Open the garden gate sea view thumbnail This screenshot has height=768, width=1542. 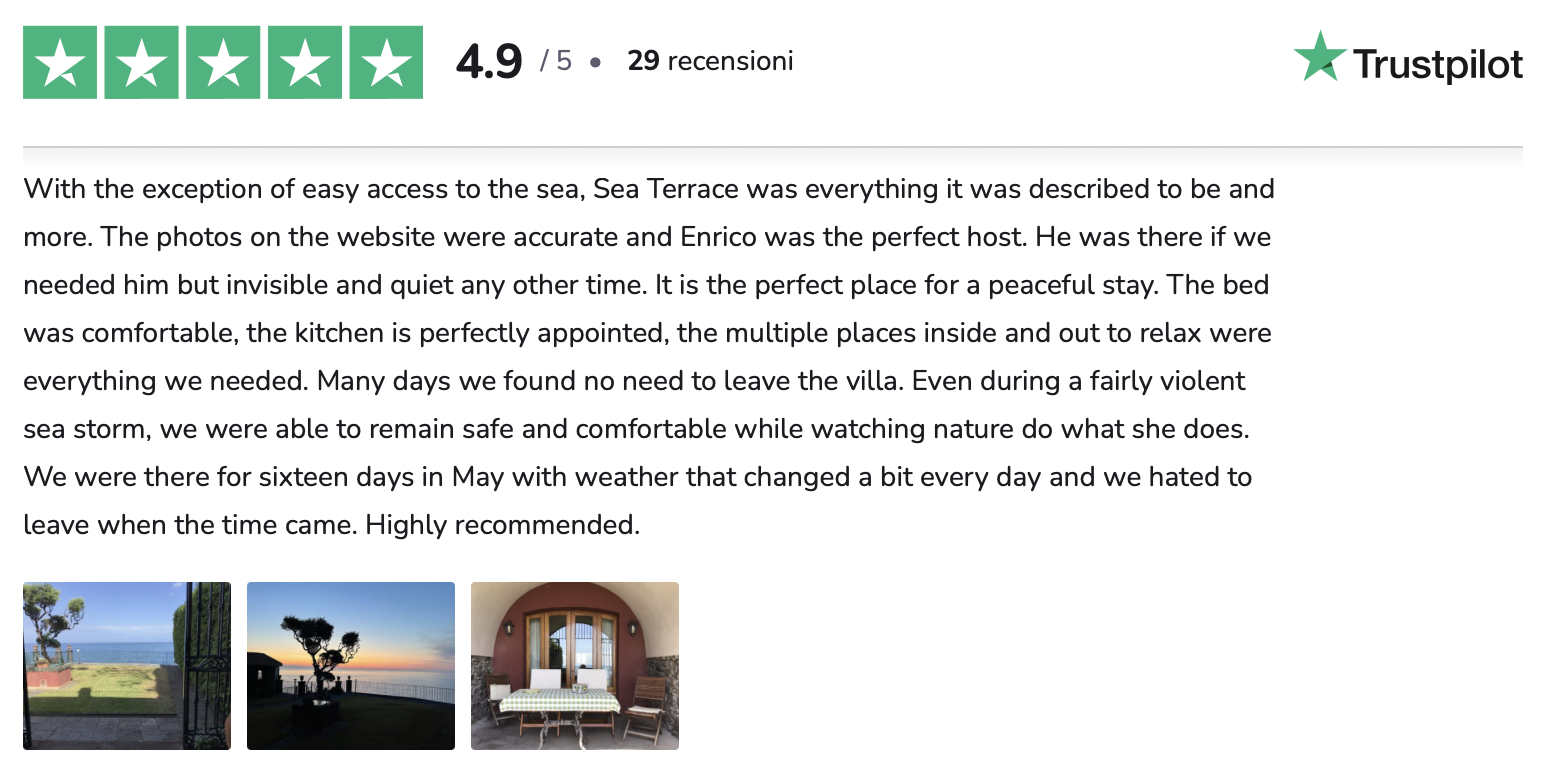coord(127,666)
